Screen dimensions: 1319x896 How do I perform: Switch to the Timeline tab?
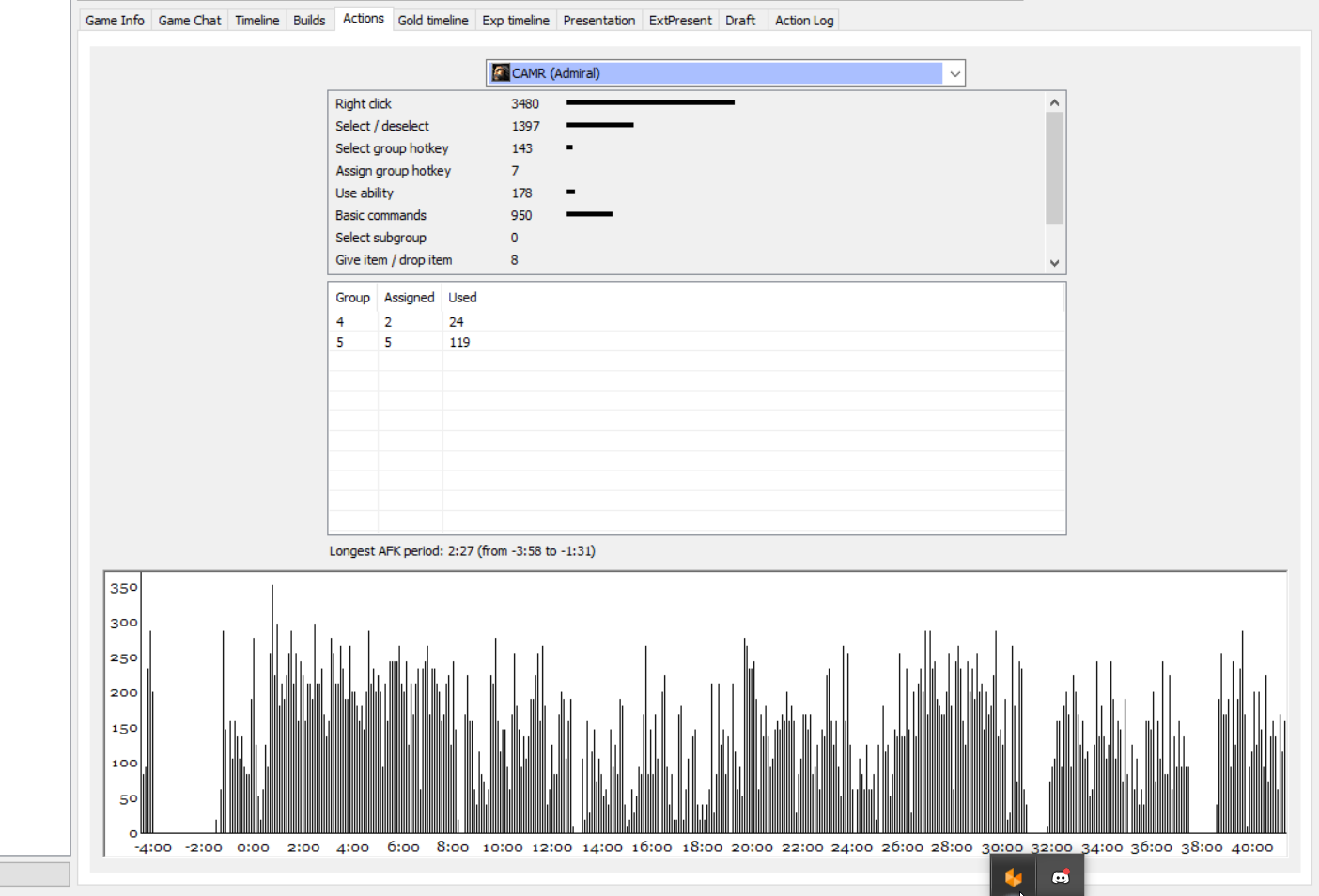256,20
